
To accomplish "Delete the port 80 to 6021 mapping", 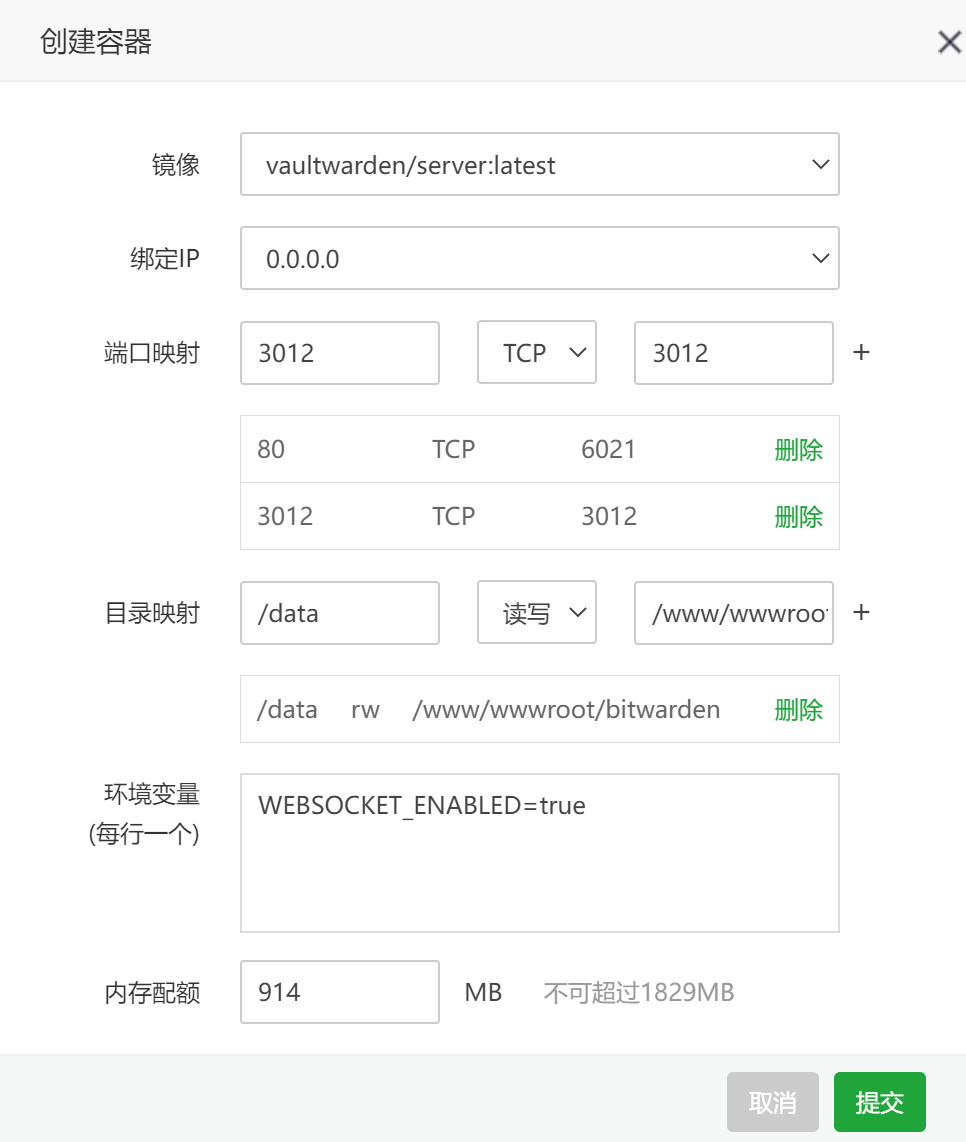I will coord(798,450).
